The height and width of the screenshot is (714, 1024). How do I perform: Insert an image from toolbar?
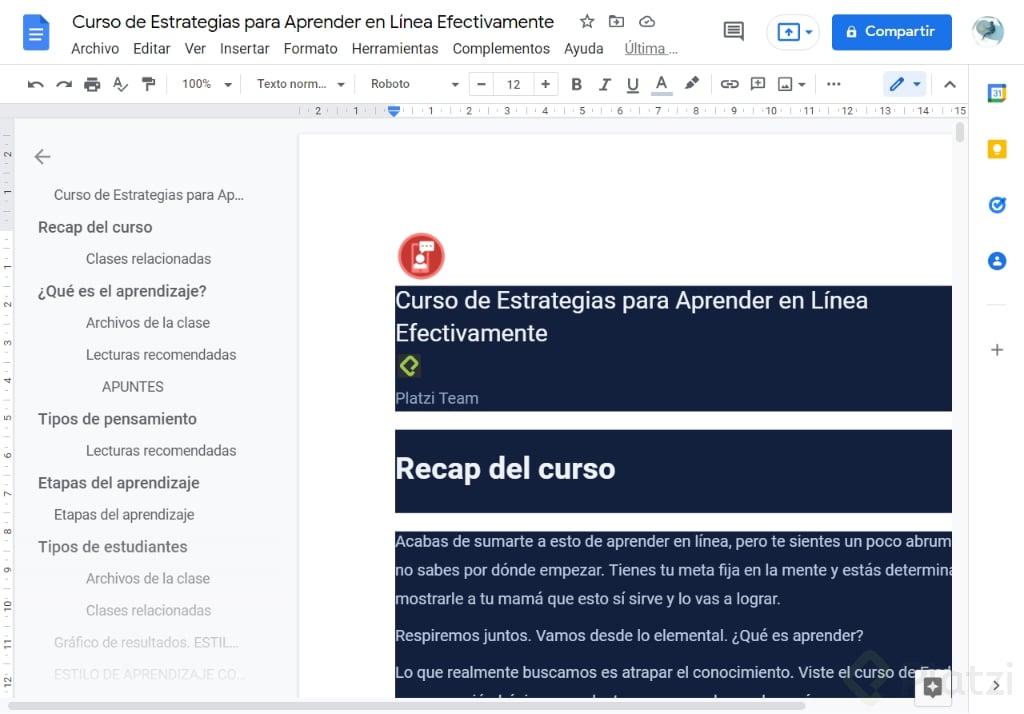click(x=785, y=84)
